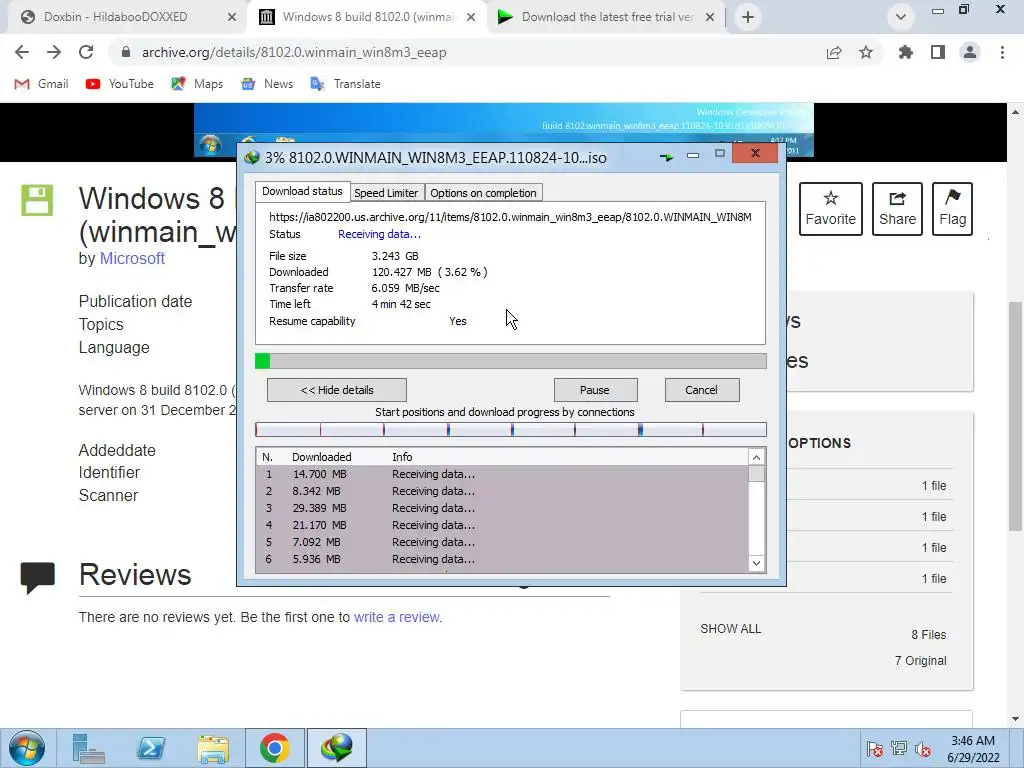Click the Action Center flag tray icon
The width and height of the screenshot is (1024, 768).
[x=874, y=749]
